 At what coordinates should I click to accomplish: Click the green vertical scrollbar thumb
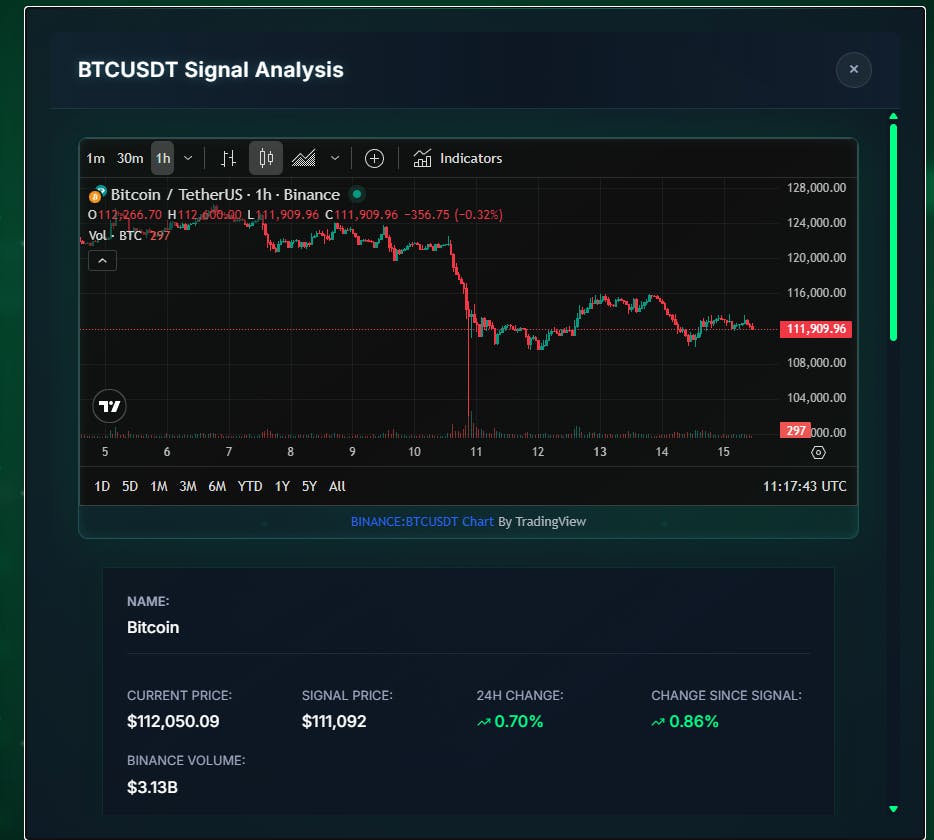(893, 232)
